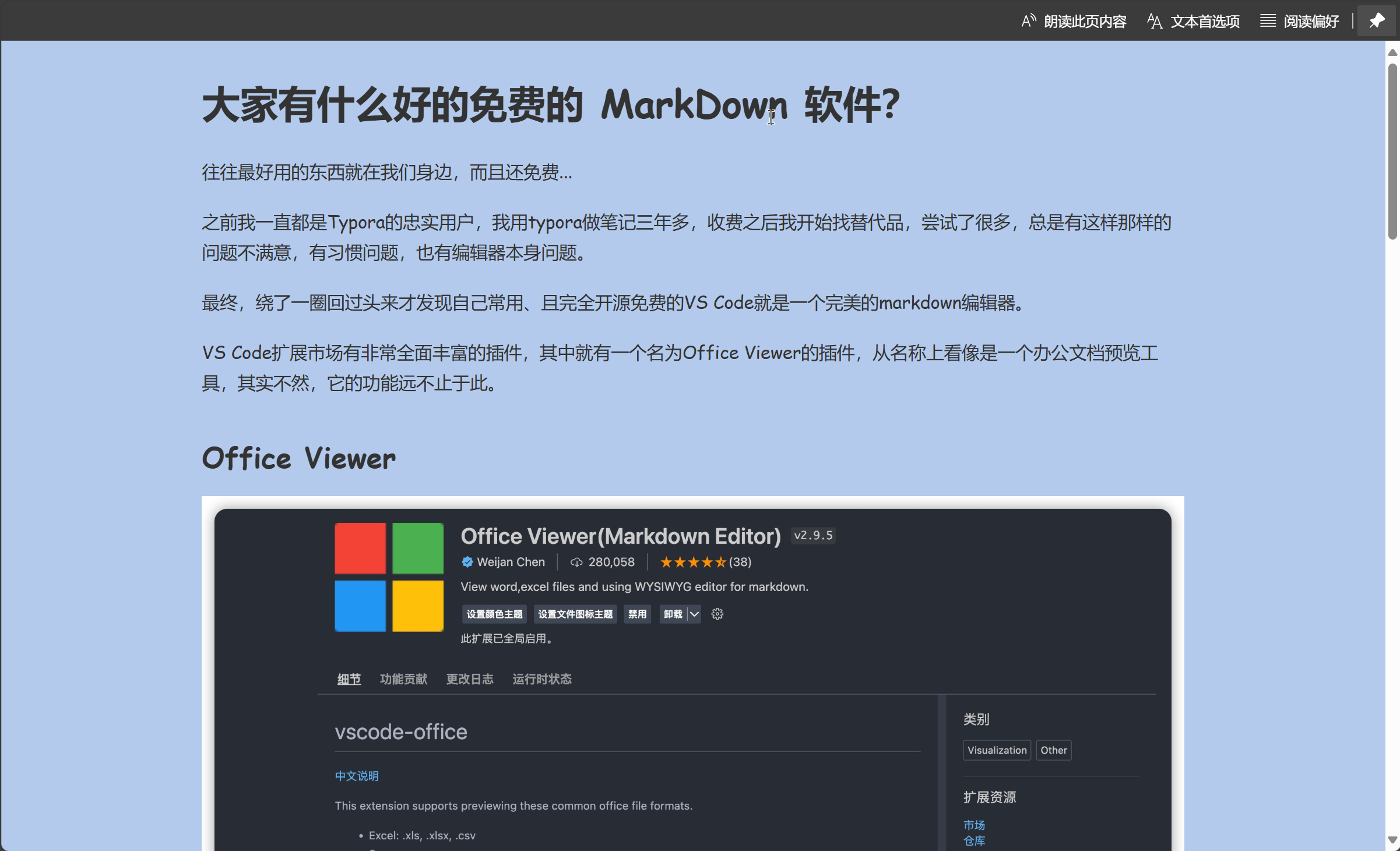Click the 禁用 button
Viewport: 1400px width, 851px height.
(x=637, y=614)
